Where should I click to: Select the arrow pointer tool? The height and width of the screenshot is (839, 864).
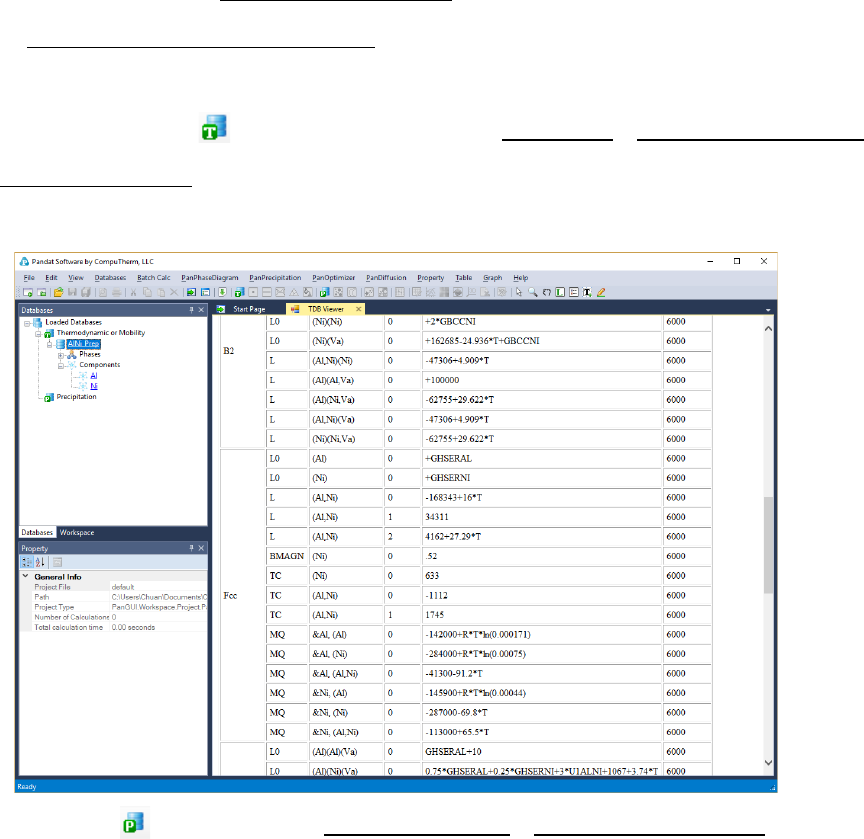(x=519, y=293)
